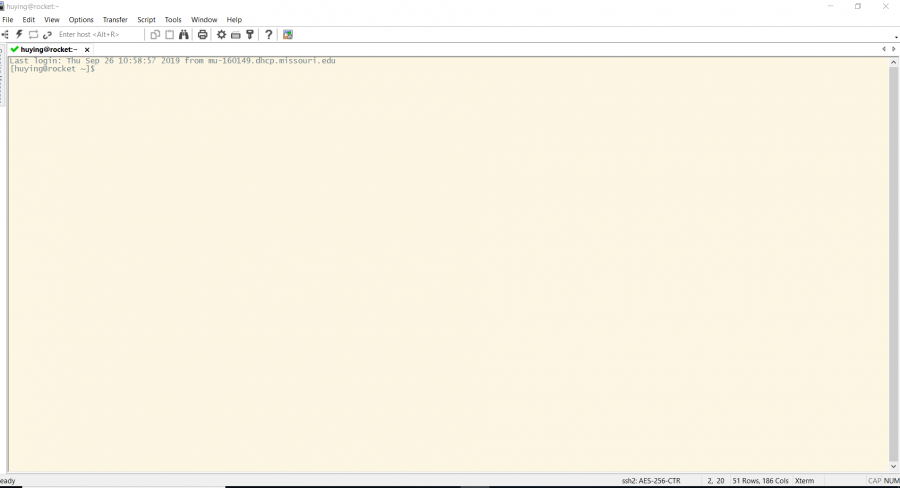Image resolution: width=900 pixels, height=488 pixels.
Task: Open the Options menu
Action: coord(81,20)
